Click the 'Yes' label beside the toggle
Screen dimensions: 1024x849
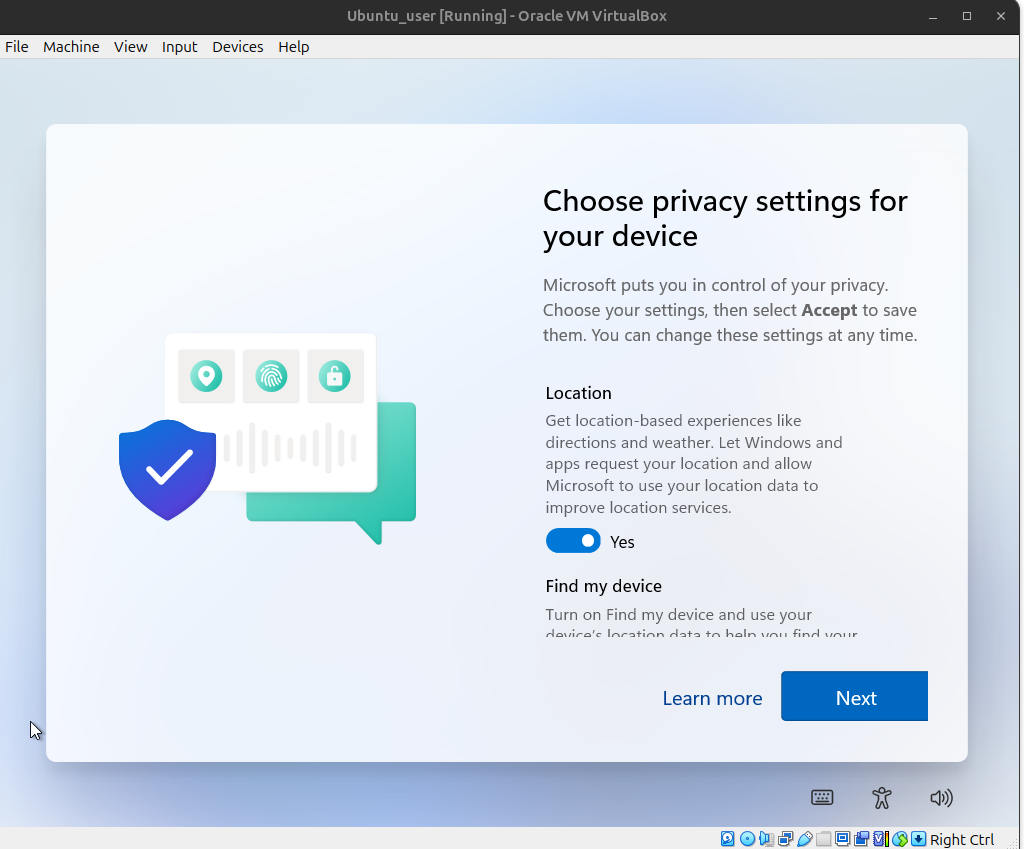[622, 542]
